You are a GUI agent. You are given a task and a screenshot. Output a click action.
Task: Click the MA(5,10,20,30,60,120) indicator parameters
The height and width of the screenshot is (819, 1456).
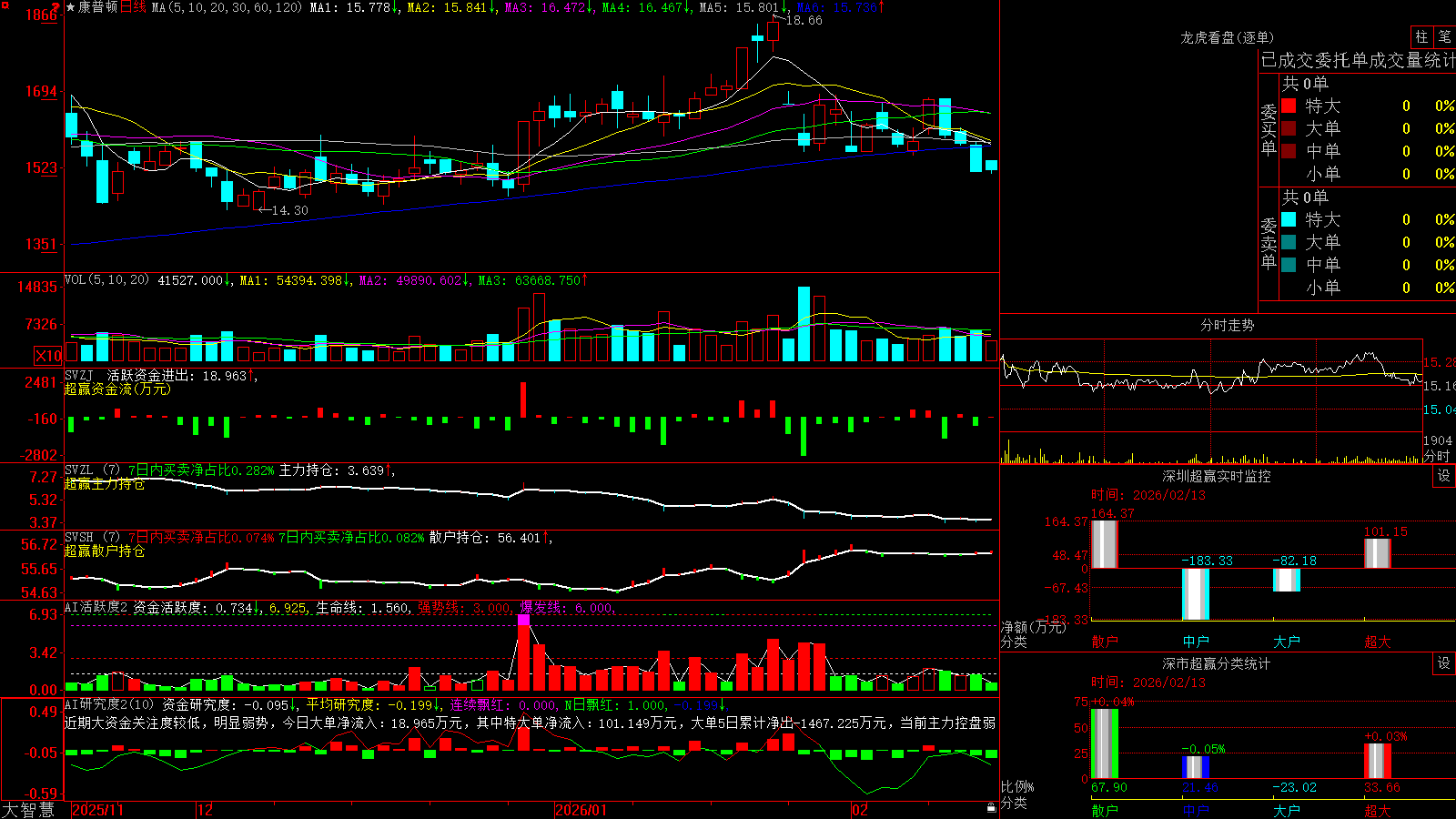pyautogui.click(x=227, y=7)
